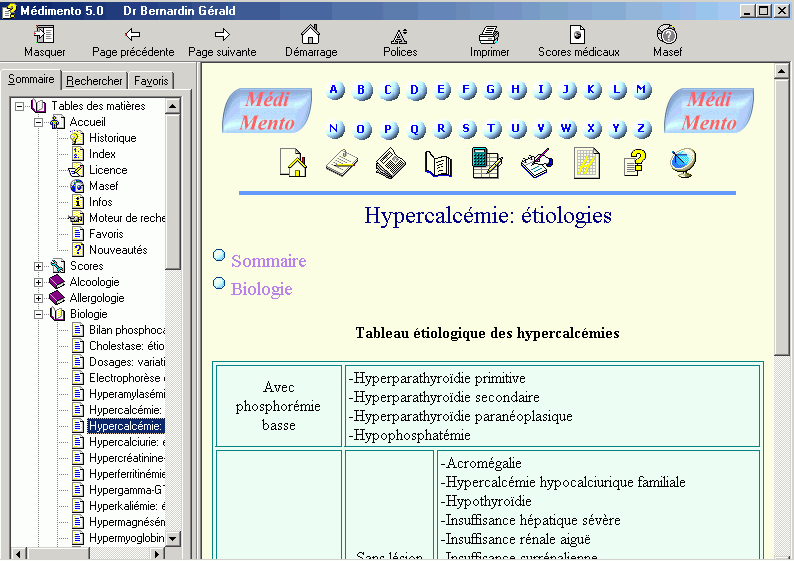The height and width of the screenshot is (561, 794).
Task: Open Hypermagnésémie tree entry
Action: (127, 522)
